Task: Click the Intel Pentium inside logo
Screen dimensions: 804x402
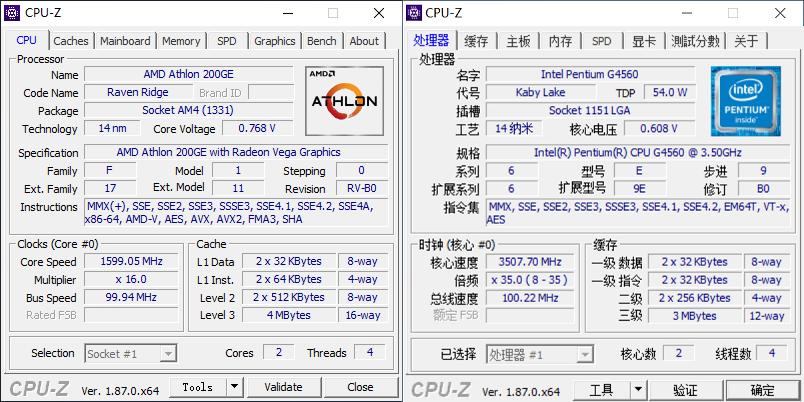Action: 746,101
